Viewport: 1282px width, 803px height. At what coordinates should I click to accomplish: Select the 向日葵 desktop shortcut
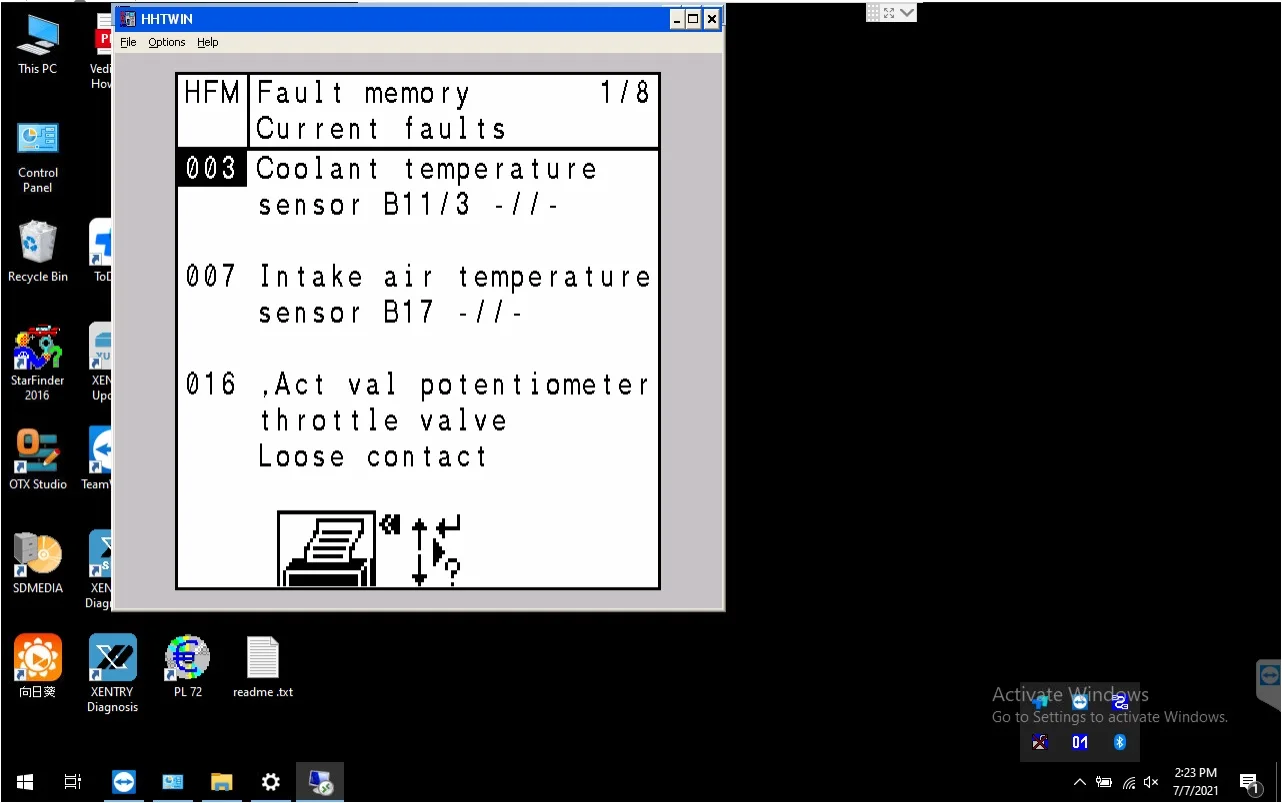(x=38, y=667)
